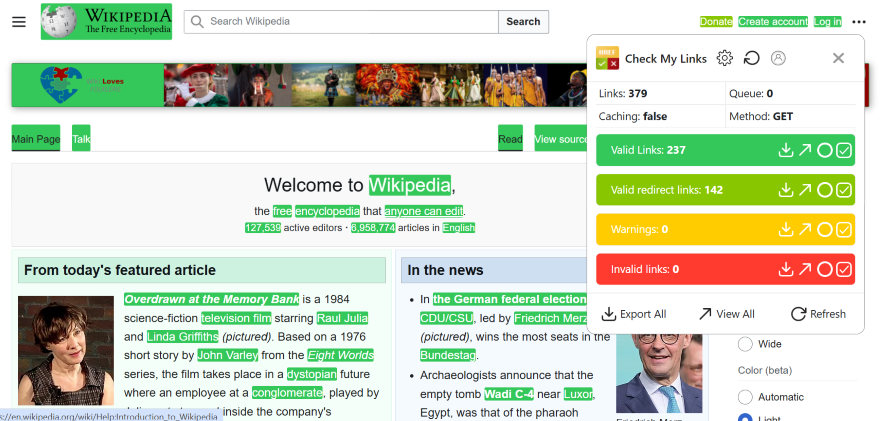Close the Check My Links panel

click(x=838, y=58)
